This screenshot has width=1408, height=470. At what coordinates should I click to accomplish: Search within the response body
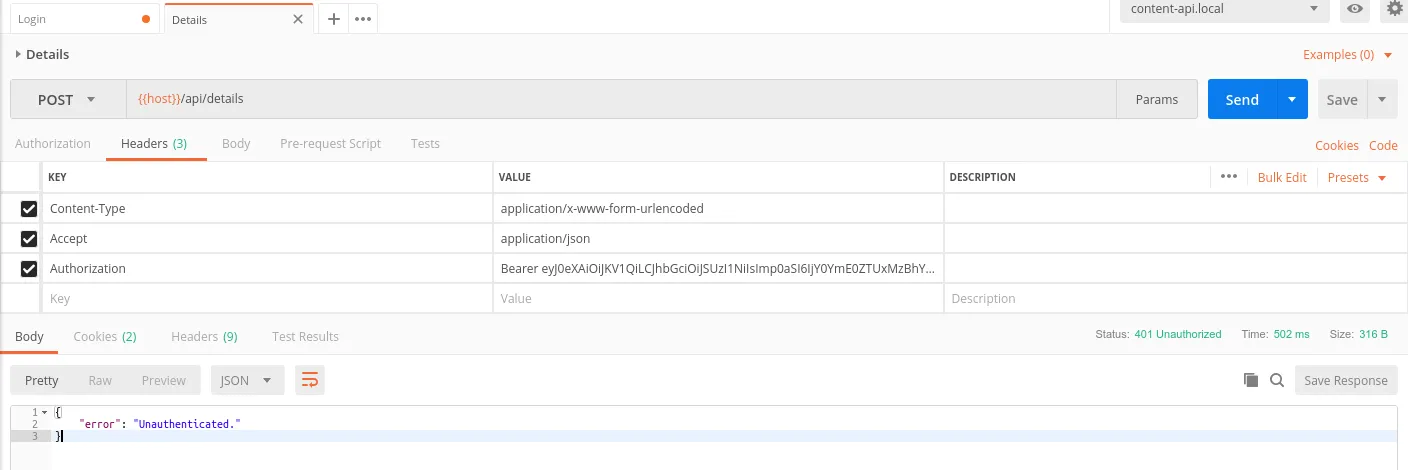tap(1277, 380)
